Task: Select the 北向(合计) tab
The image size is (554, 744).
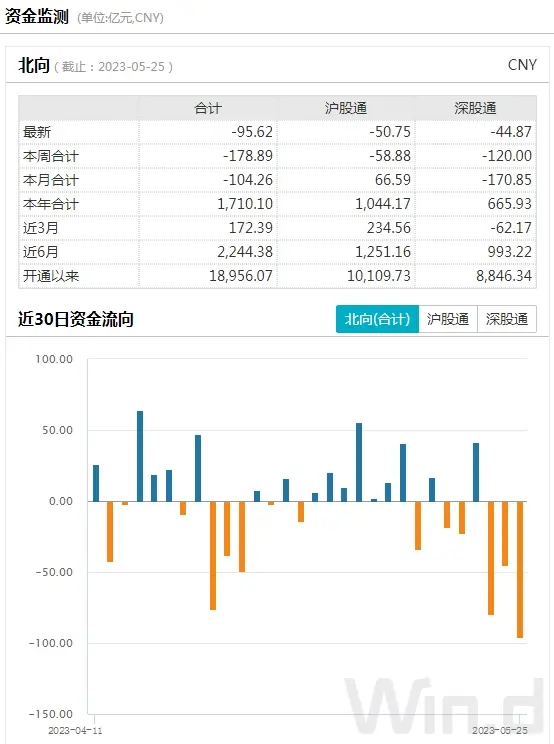Action: (377, 319)
